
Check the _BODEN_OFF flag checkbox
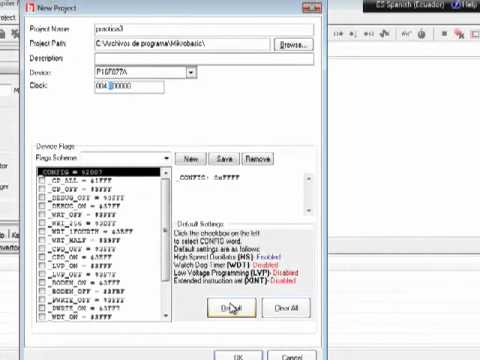[42, 291]
